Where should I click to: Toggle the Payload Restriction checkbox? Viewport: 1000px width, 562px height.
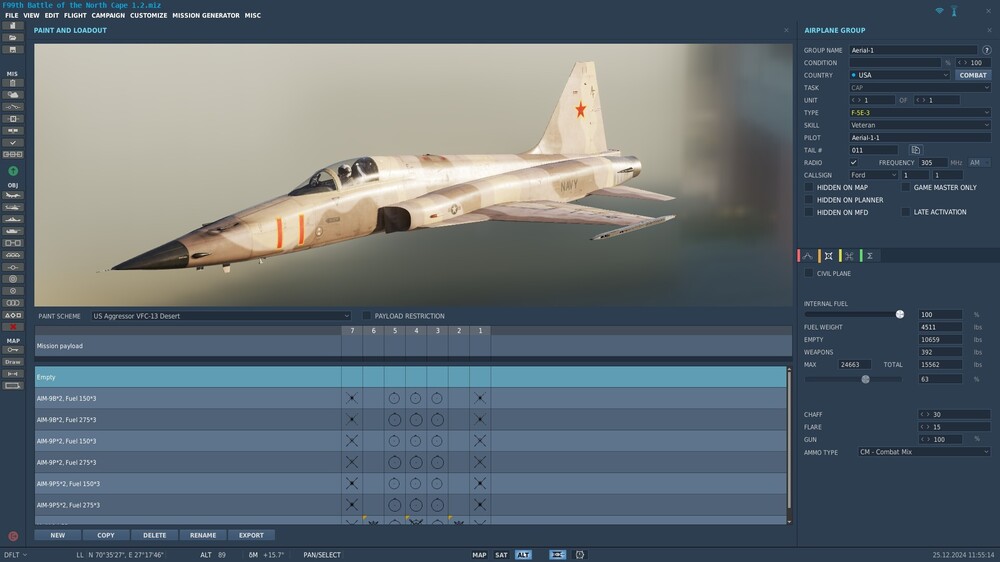pyautogui.click(x=366, y=316)
